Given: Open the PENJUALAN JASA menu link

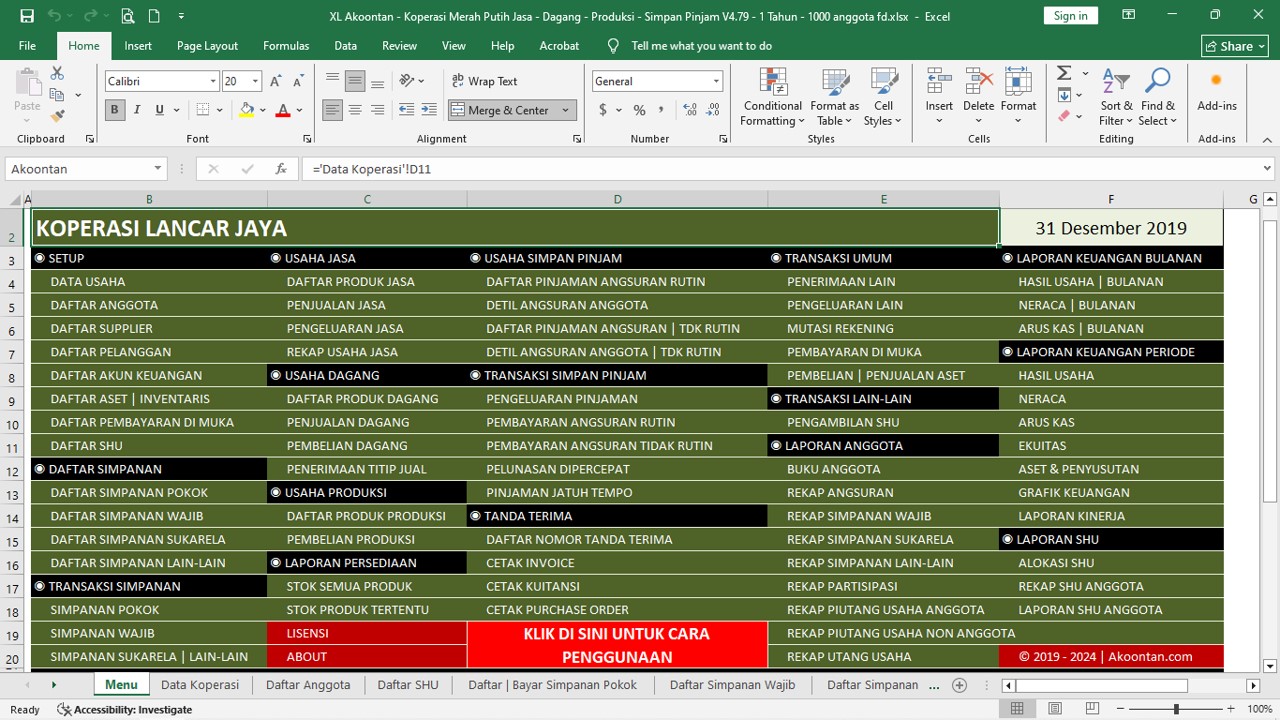Looking at the screenshot, I should pos(336,305).
